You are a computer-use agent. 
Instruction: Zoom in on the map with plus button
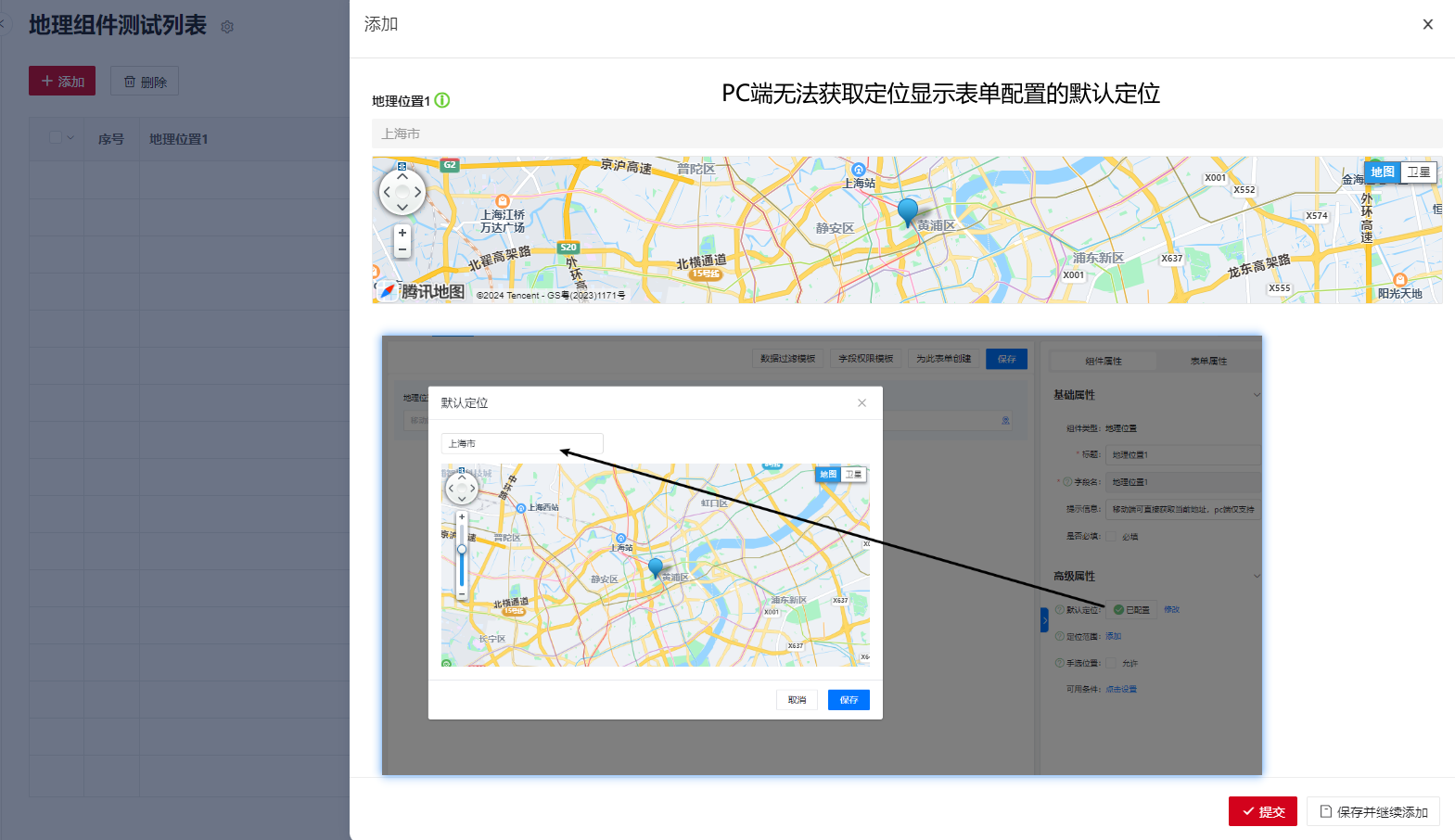402,233
